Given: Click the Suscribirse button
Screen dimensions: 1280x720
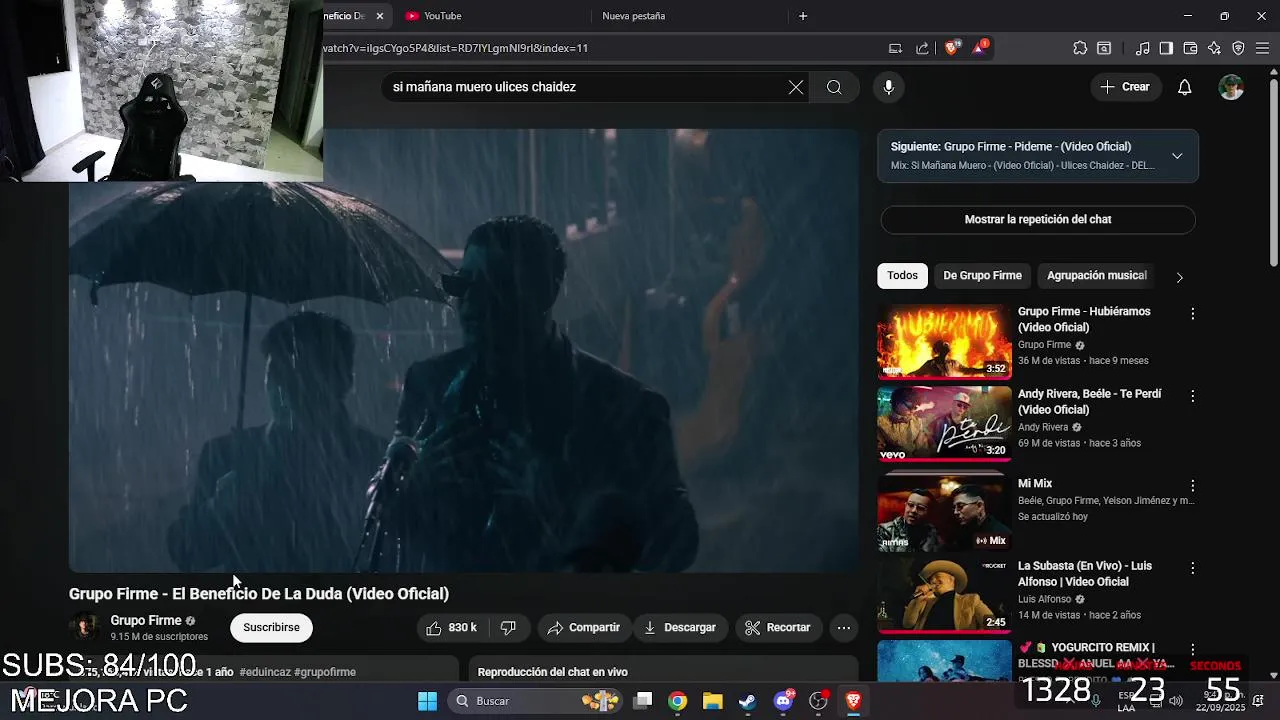Looking at the screenshot, I should [271, 628].
